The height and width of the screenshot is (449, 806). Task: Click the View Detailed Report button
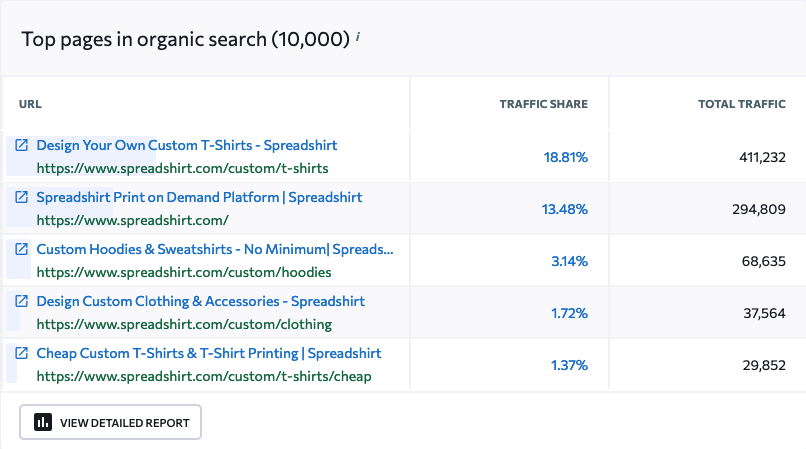point(111,422)
